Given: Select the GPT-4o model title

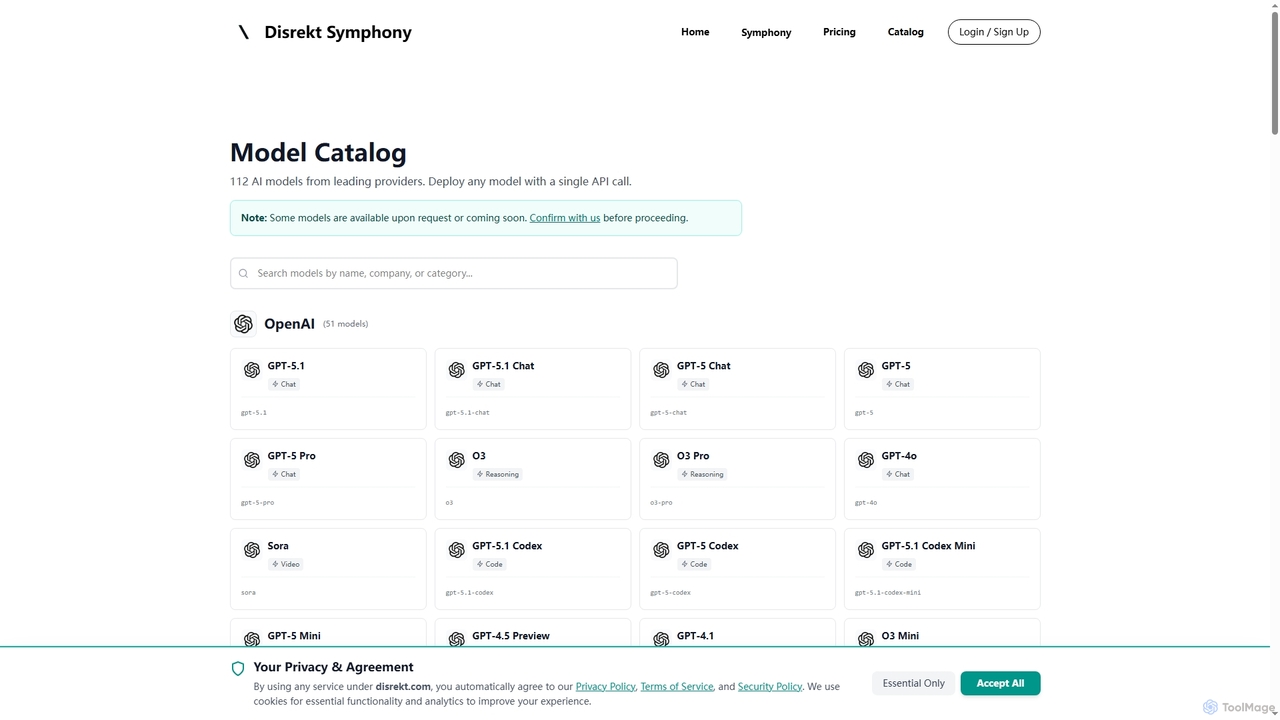Looking at the screenshot, I should click(x=899, y=456).
